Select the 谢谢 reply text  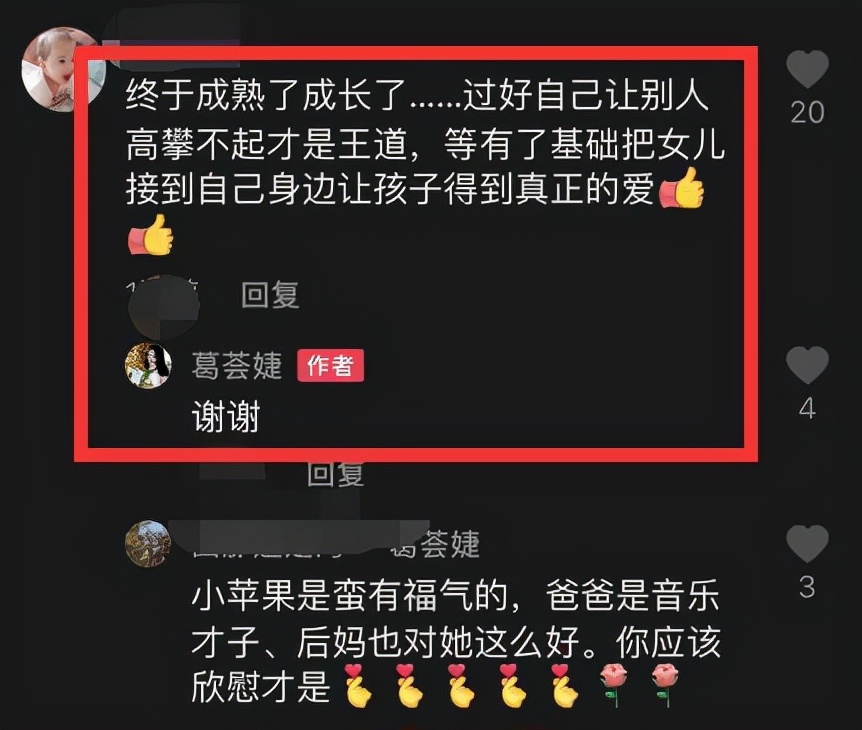coord(226,416)
